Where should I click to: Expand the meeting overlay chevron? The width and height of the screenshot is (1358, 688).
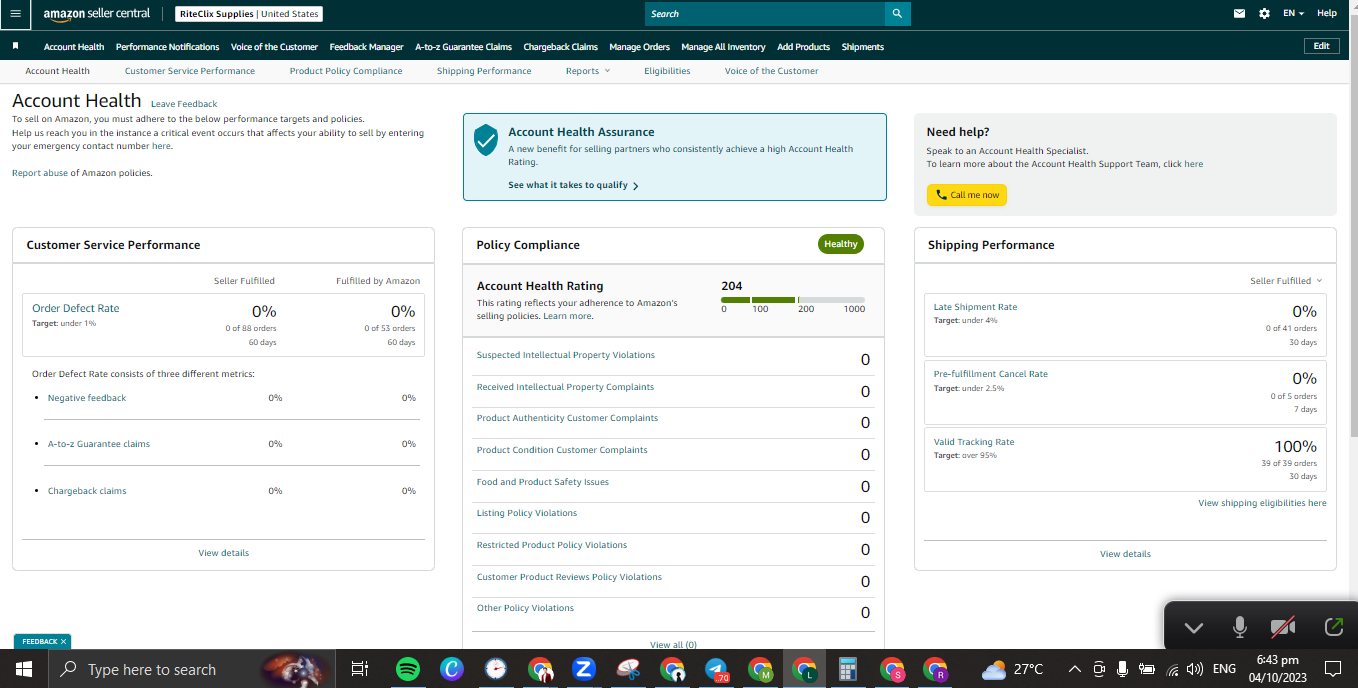coord(1193,628)
